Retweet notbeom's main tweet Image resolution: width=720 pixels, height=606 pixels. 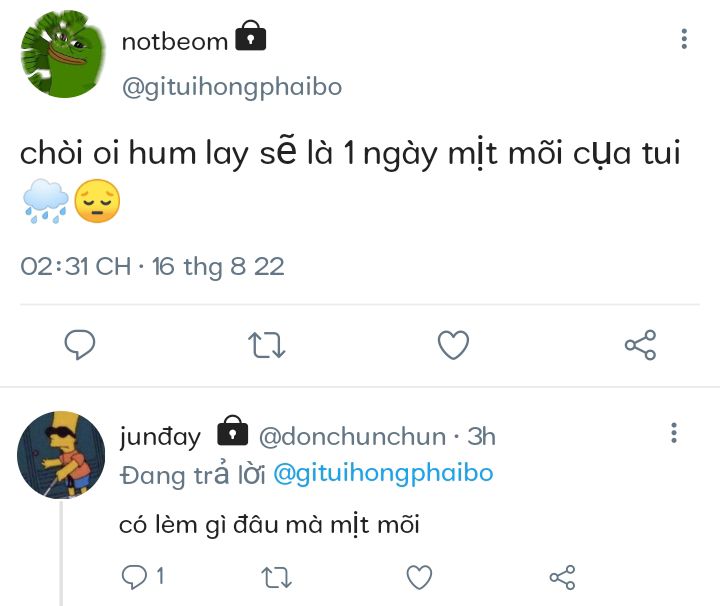266,345
